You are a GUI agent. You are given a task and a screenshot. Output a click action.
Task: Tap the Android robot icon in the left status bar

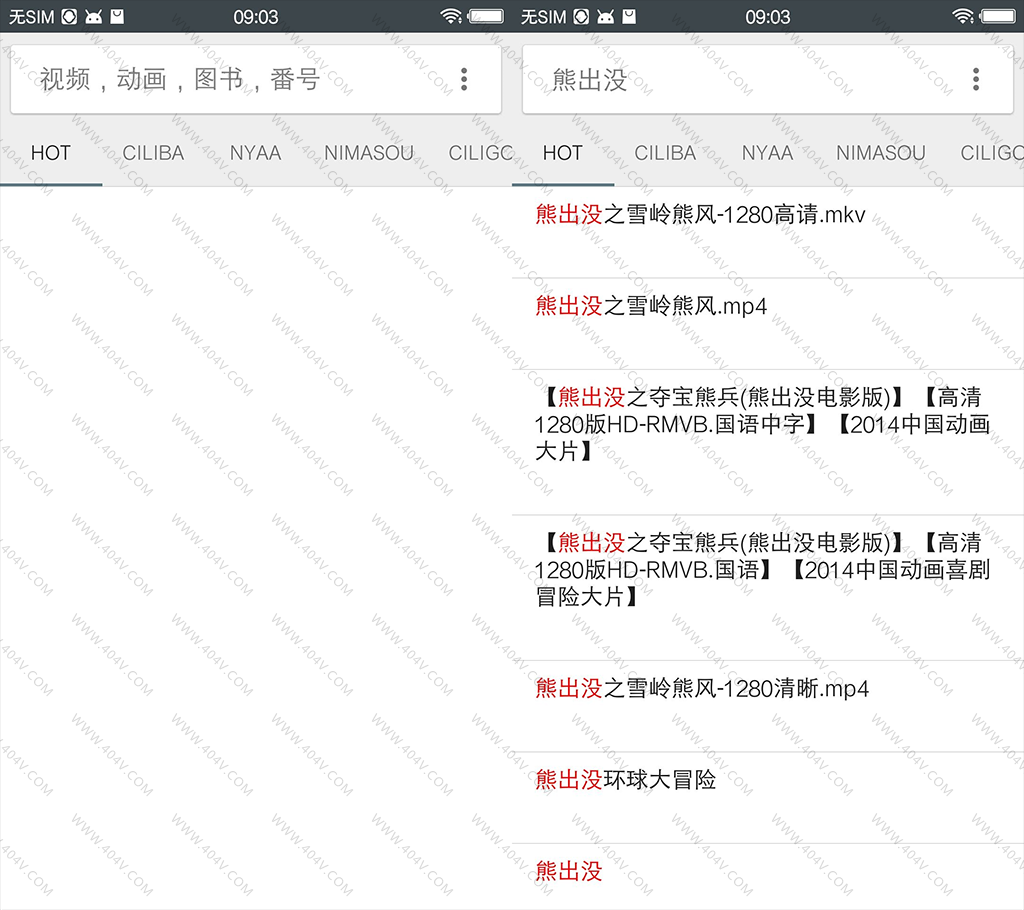(x=94, y=16)
